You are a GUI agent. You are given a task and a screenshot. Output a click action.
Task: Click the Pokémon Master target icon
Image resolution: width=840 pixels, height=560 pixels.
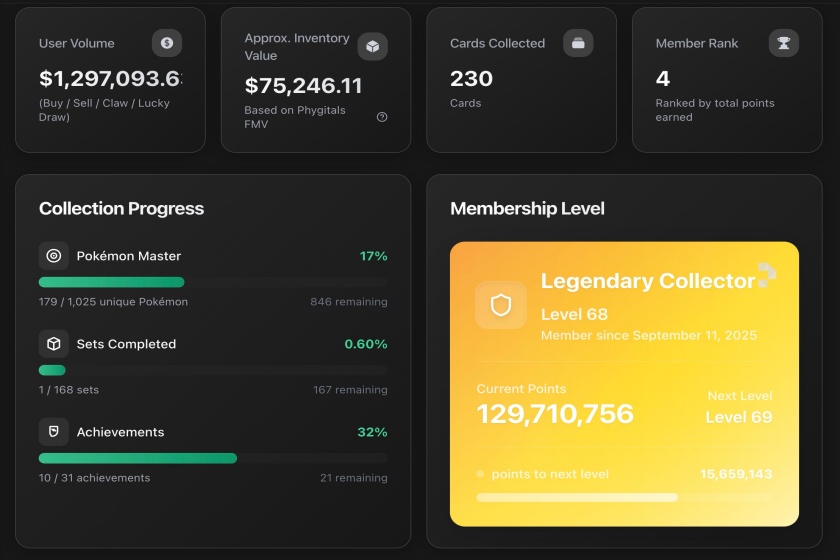point(54,256)
